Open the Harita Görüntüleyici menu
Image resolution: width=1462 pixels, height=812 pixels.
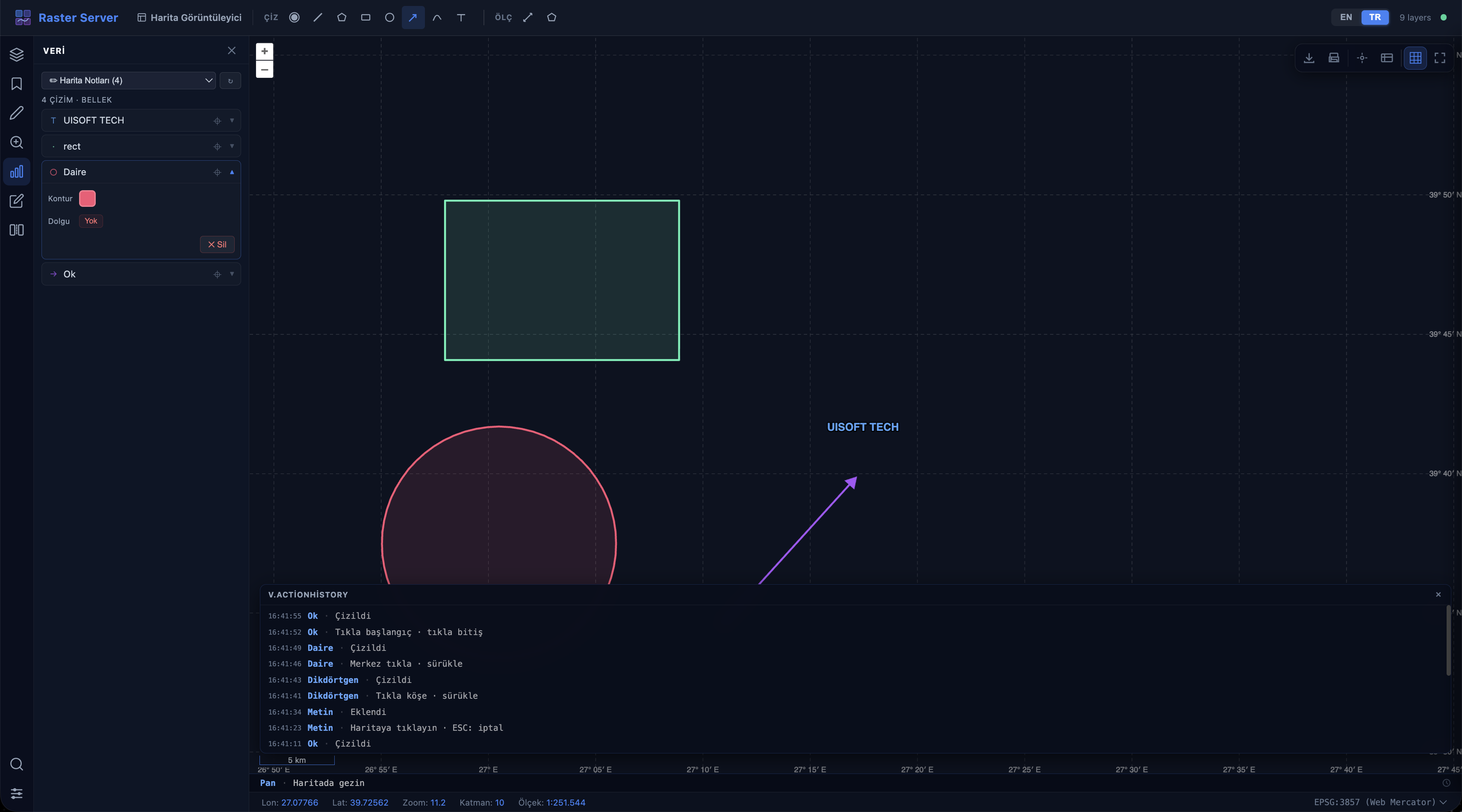coord(189,17)
